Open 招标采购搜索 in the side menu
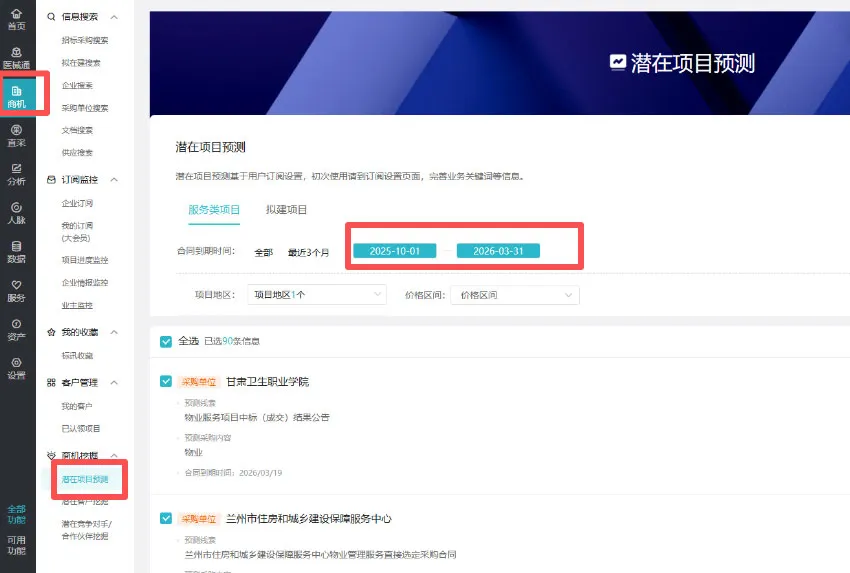The height and width of the screenshot is (573, 850). (85, 40)
